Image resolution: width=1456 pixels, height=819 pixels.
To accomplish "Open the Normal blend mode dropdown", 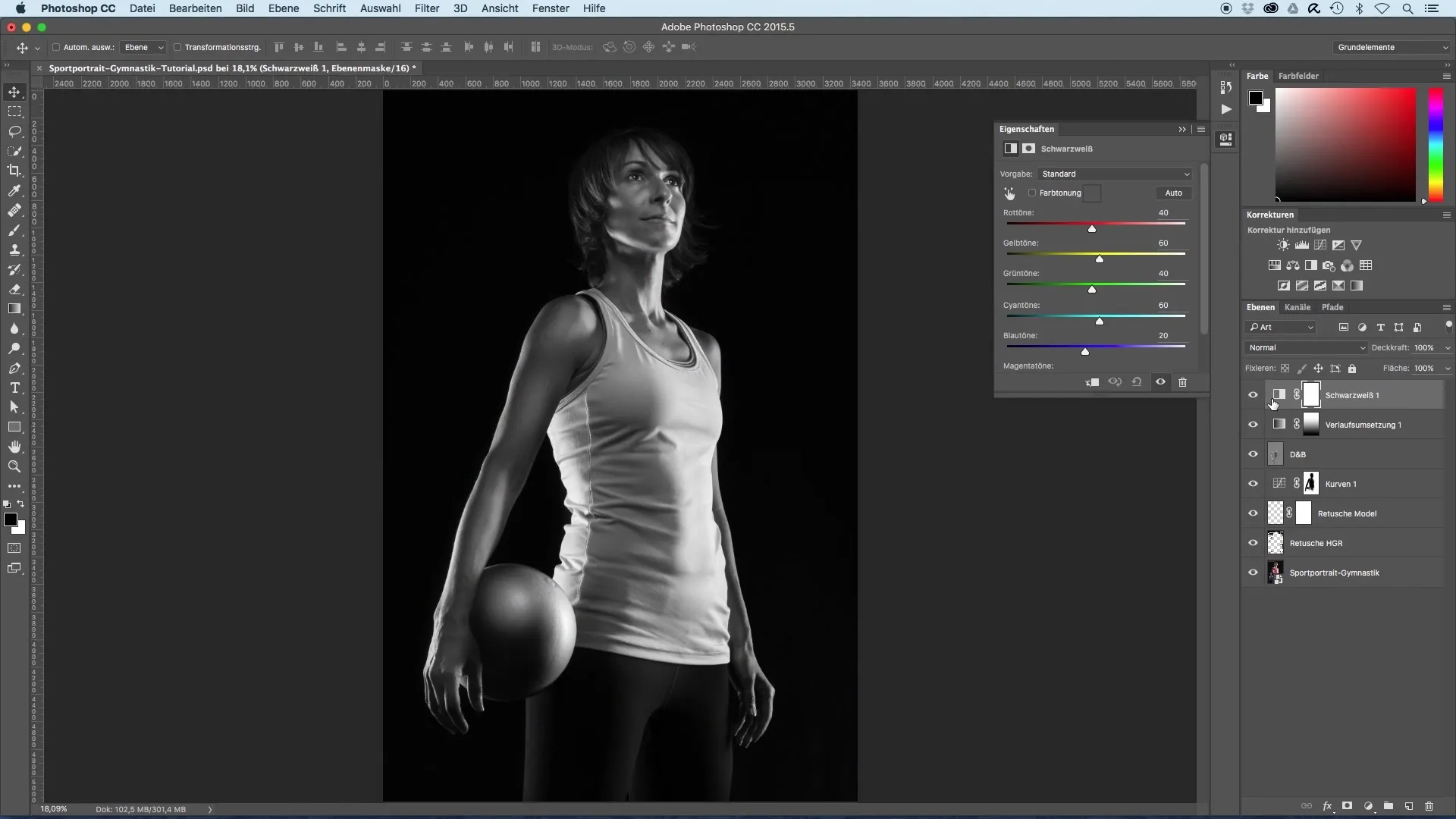I will 1306,347.
